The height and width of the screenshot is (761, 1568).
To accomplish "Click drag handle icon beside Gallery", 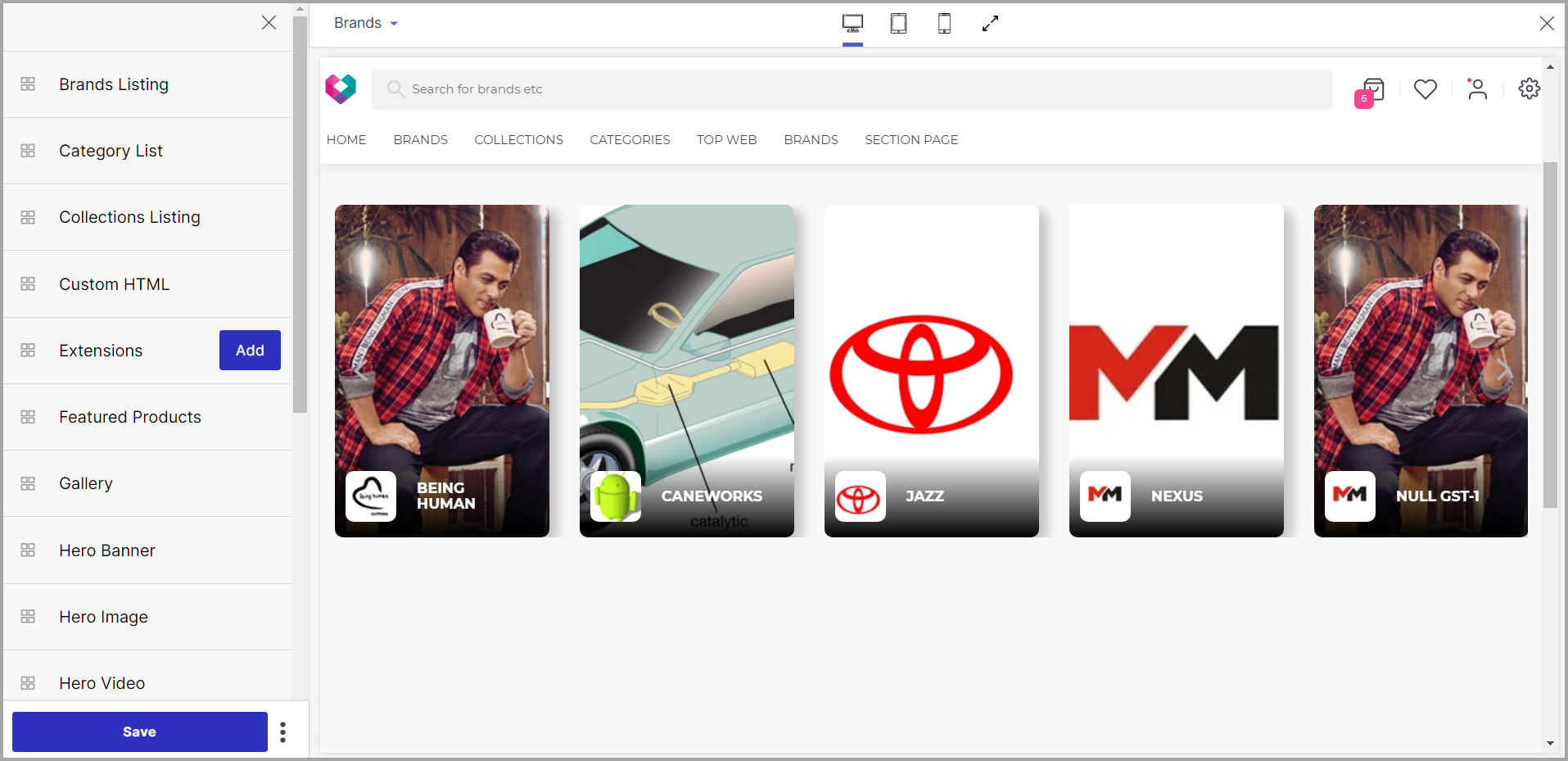I will pyautogui.click(x=28, y=483).
